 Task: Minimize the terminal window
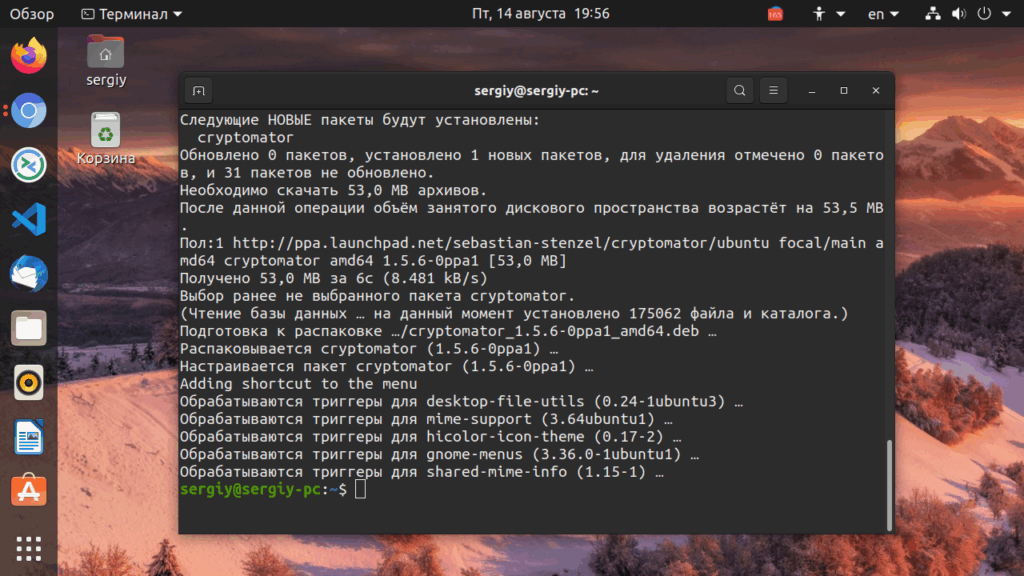click(812, 91)
